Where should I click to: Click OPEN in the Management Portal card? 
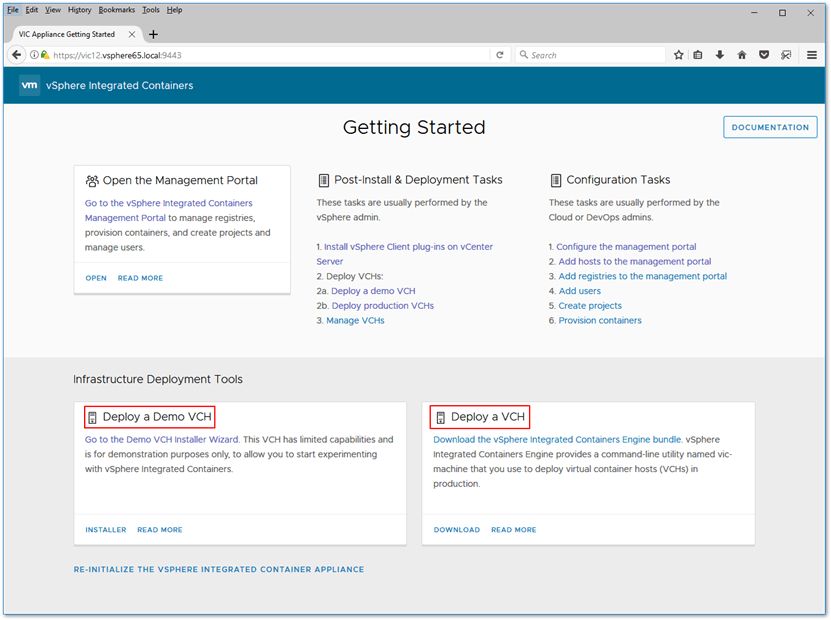coord(96,278)
